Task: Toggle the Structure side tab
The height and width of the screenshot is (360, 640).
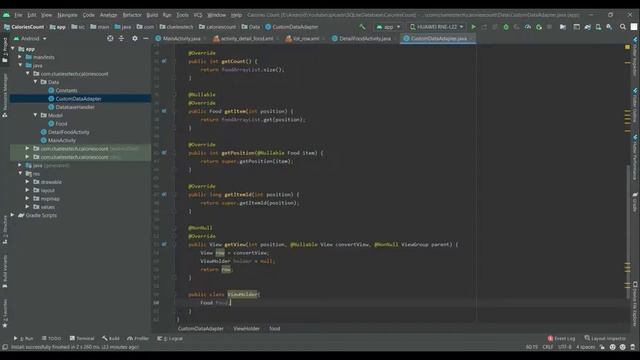Action: pos(5,231)
